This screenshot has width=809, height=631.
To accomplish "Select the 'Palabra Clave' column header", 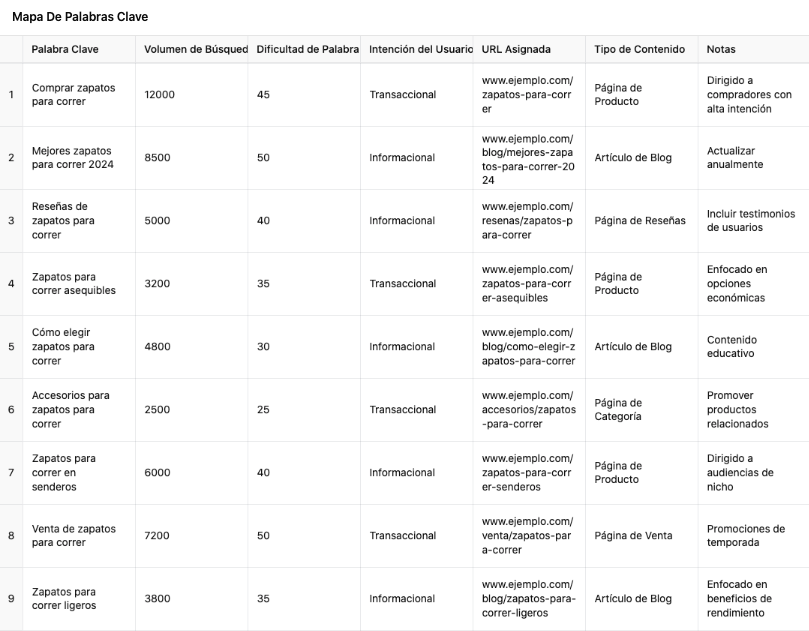I will point(65,49).
